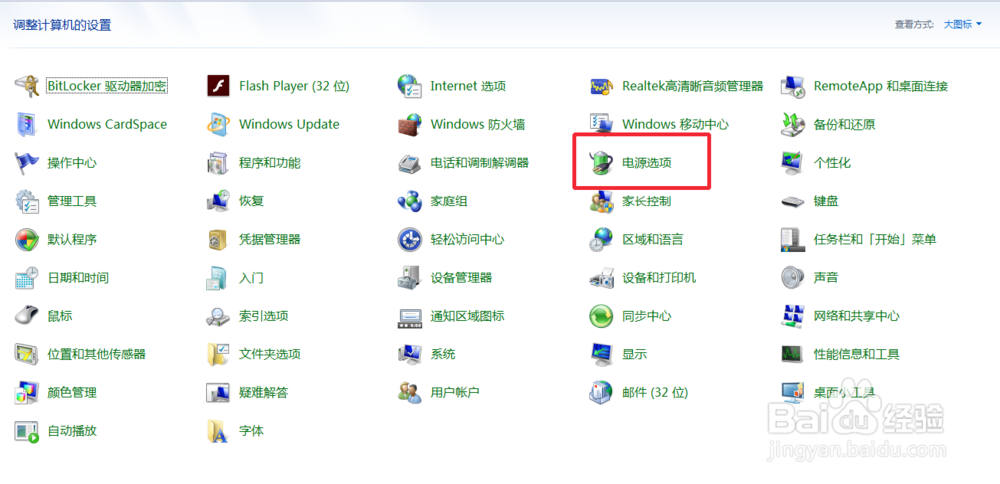Open the 键盘 keyboard icon
Image resolution: width=1000 pixels, height=484 pixels.
point(793,201)
